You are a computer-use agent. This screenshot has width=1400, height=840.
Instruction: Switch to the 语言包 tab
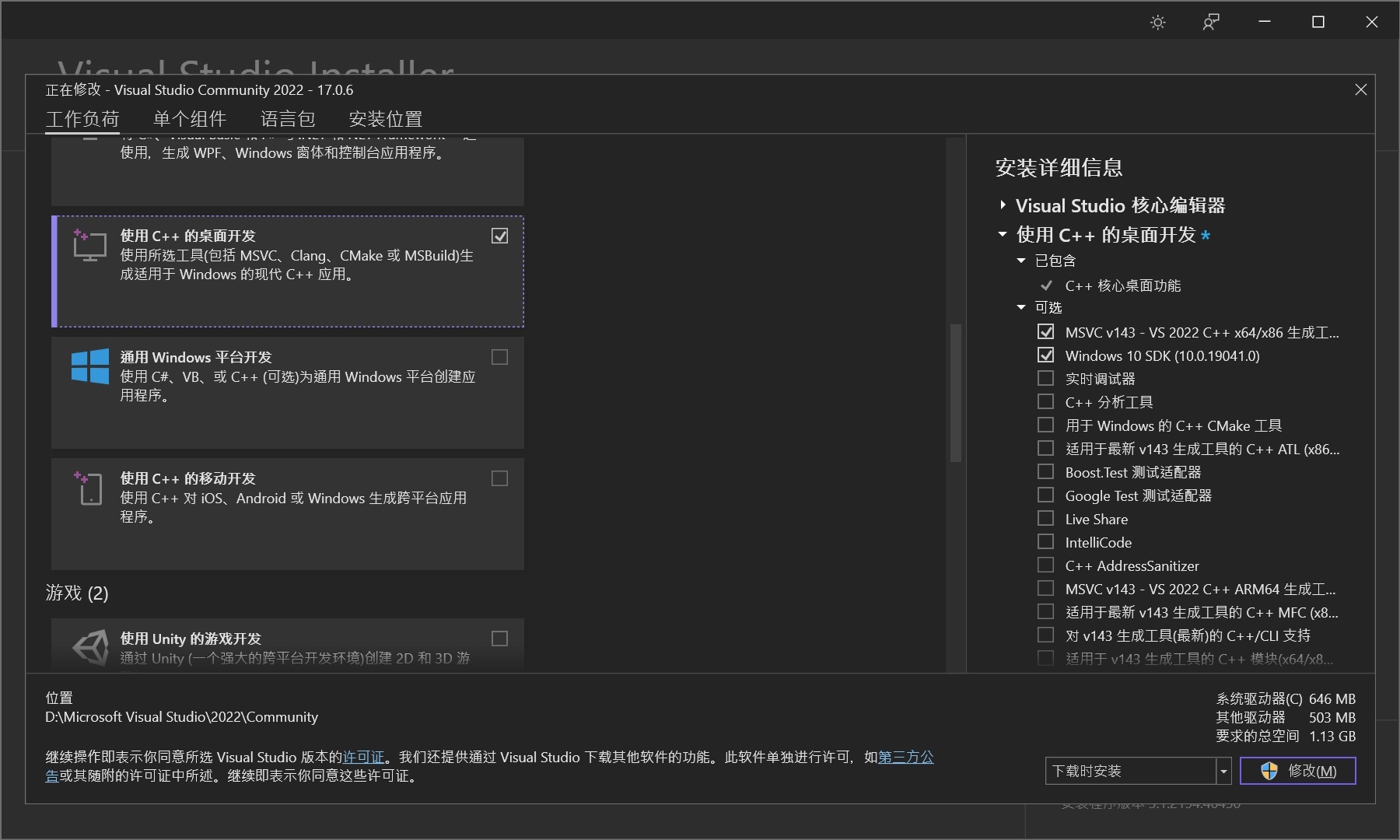click(x=288, y=119)
